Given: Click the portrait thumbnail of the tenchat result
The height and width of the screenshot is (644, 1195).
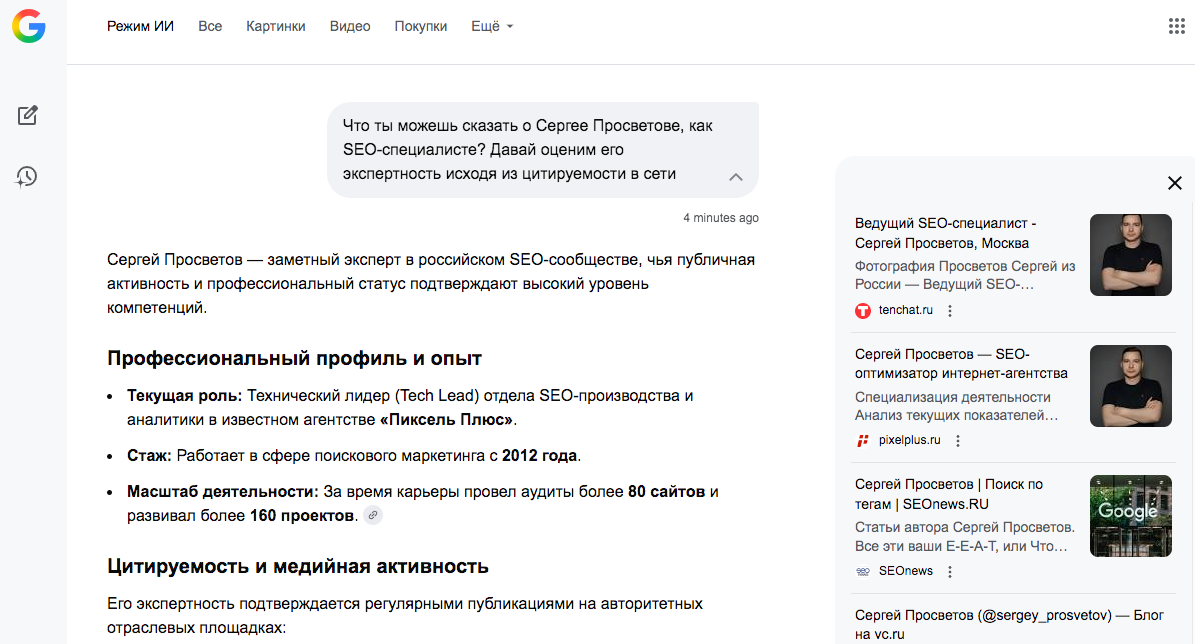Looking at the screenshot, I should click(x=1130, y=255).
